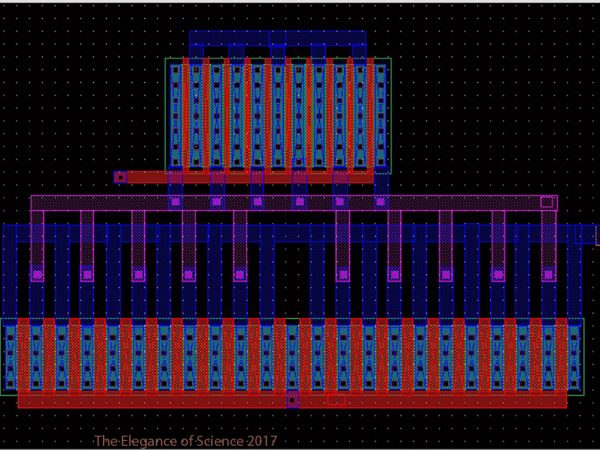This screenshot has width=600, height=450.
Task: Click the rightmost magenta via on the lower finger row
Action: [x=549, y=274]
